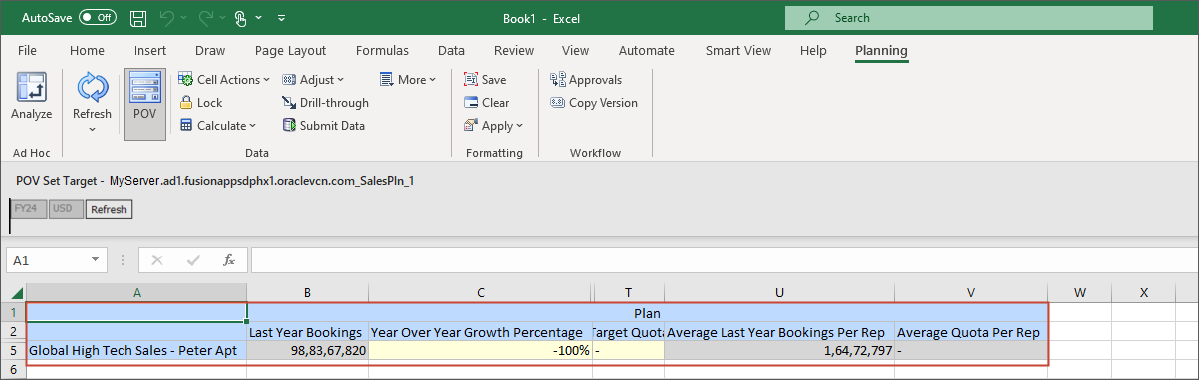Screen dimensions: 1199x380
Task: Switch to the Formulas tab
Action: click(382, 50)
